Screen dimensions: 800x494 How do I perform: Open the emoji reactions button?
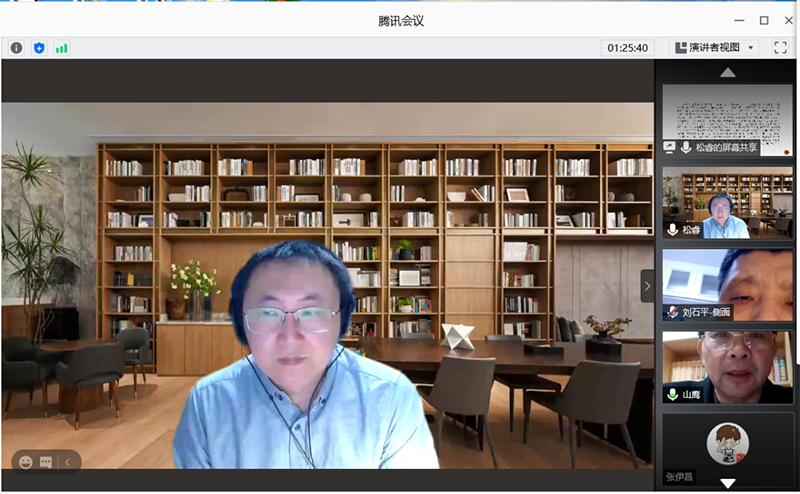click(25, 462)
